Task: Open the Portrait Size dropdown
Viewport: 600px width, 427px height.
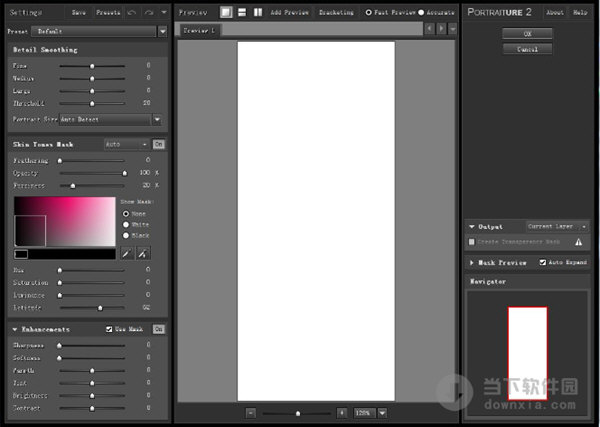Action: pyautogui.click(x=156, y=119)
